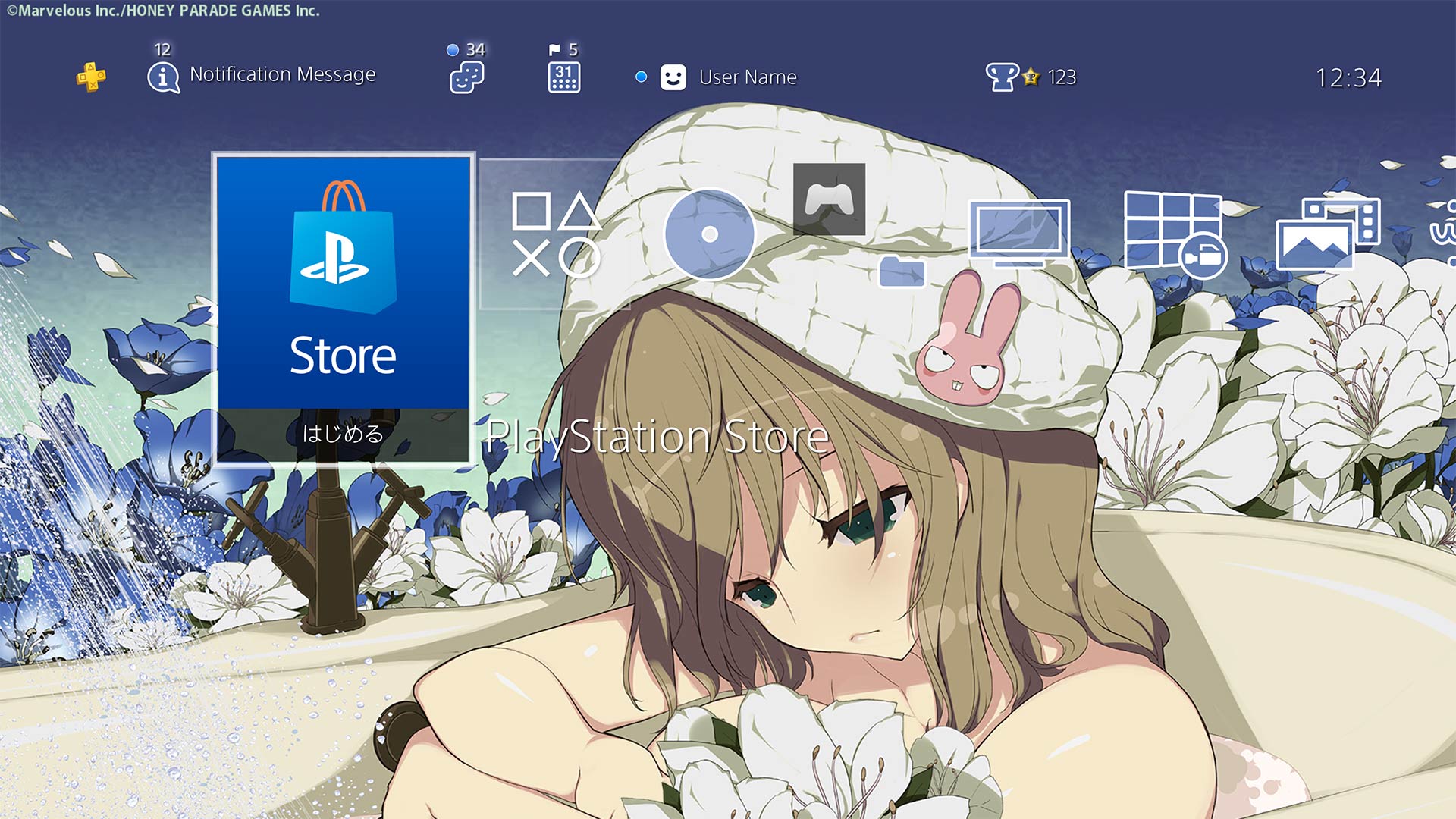Click the events flag count 5
Screen dimensions: 1456x819
click(573, 50)
